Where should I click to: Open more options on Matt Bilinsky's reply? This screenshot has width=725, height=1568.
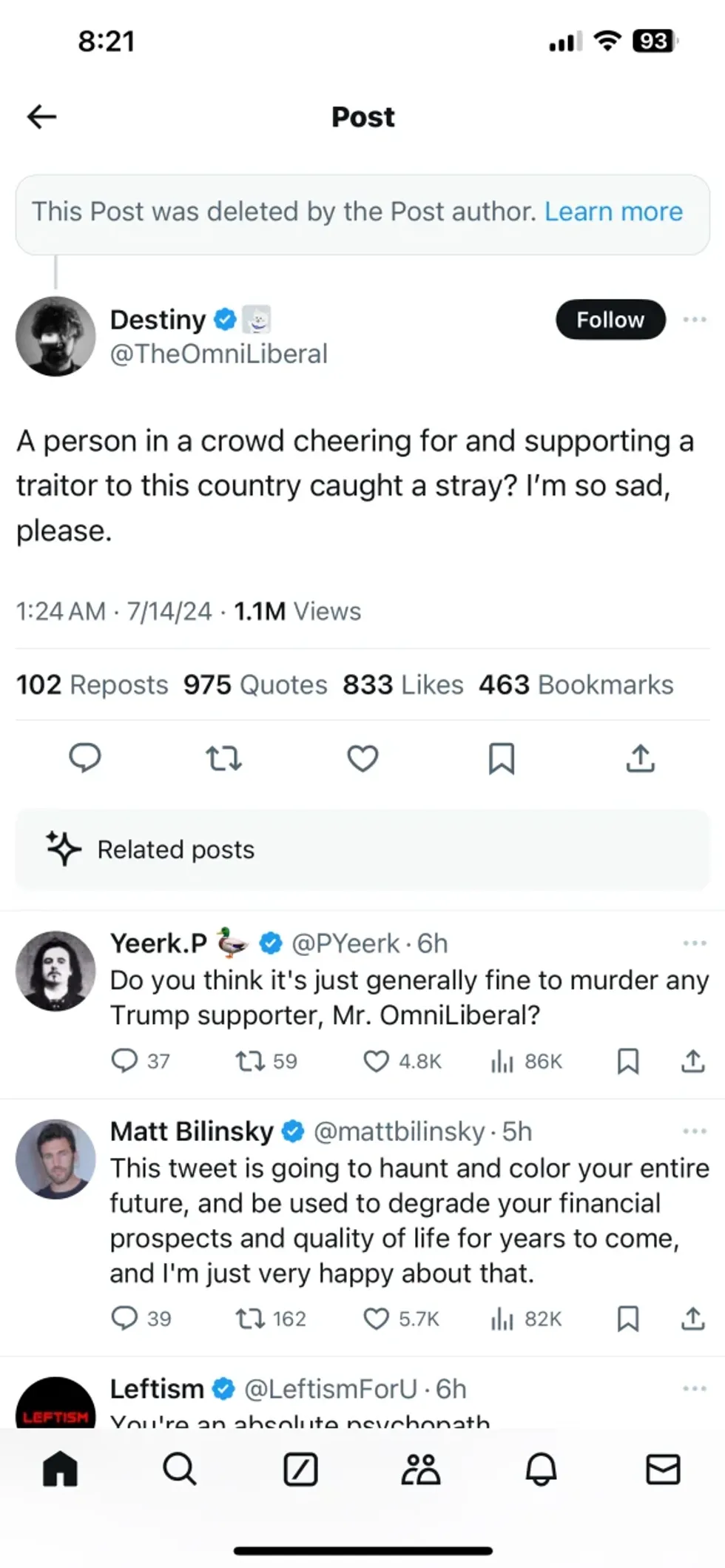pos(694,1131)
